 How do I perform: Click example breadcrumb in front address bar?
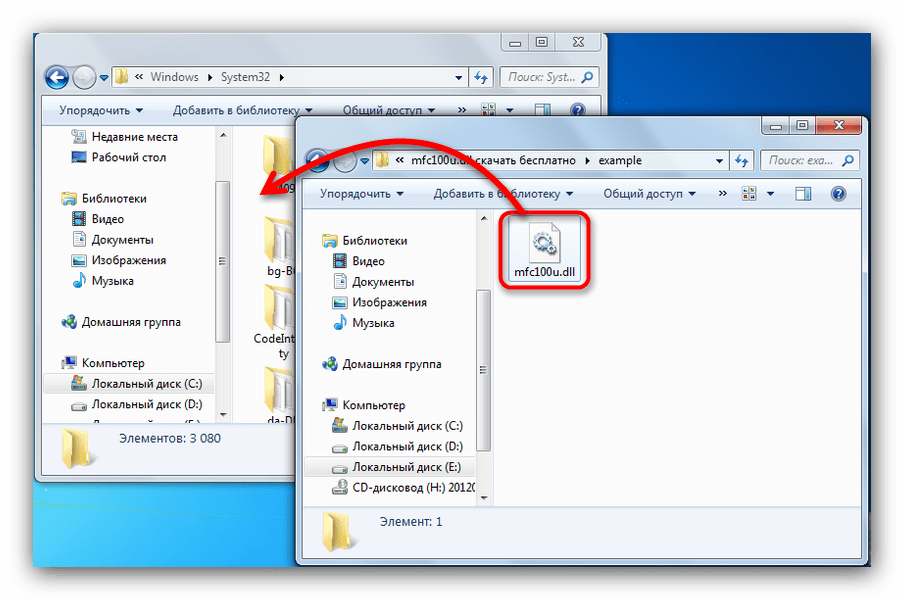pyautogui.click(x=620, y=160)
